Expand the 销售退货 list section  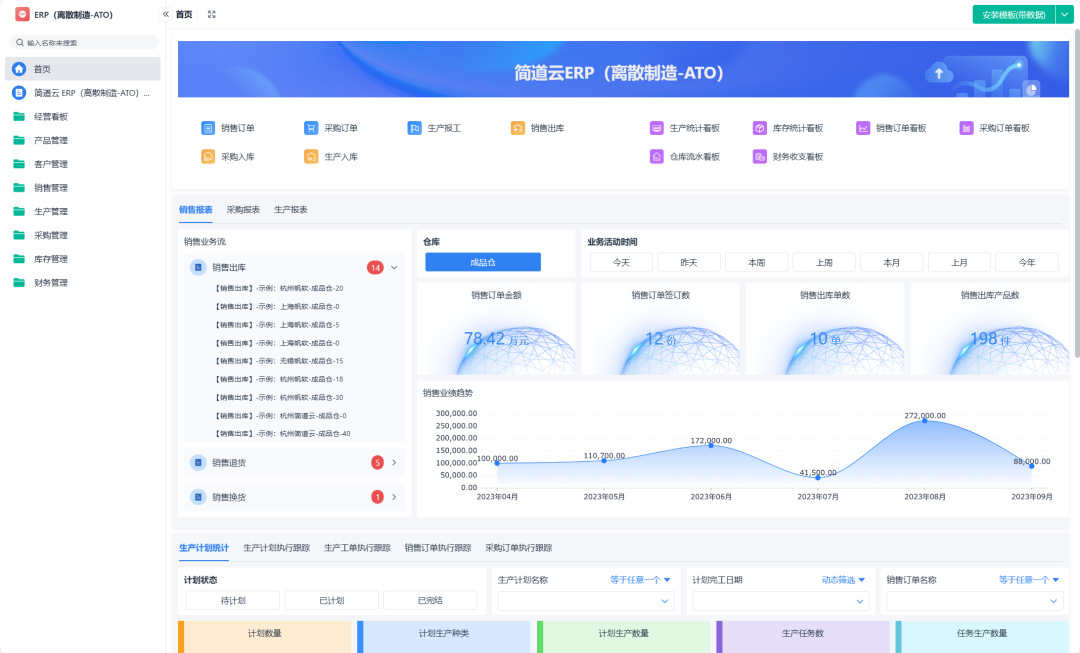pos(394,462)
